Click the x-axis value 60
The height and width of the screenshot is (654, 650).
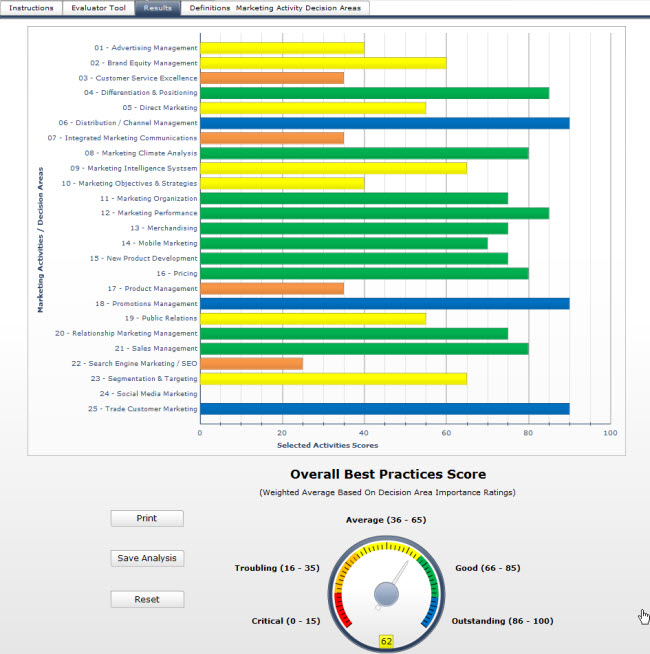tap(446, 433)
